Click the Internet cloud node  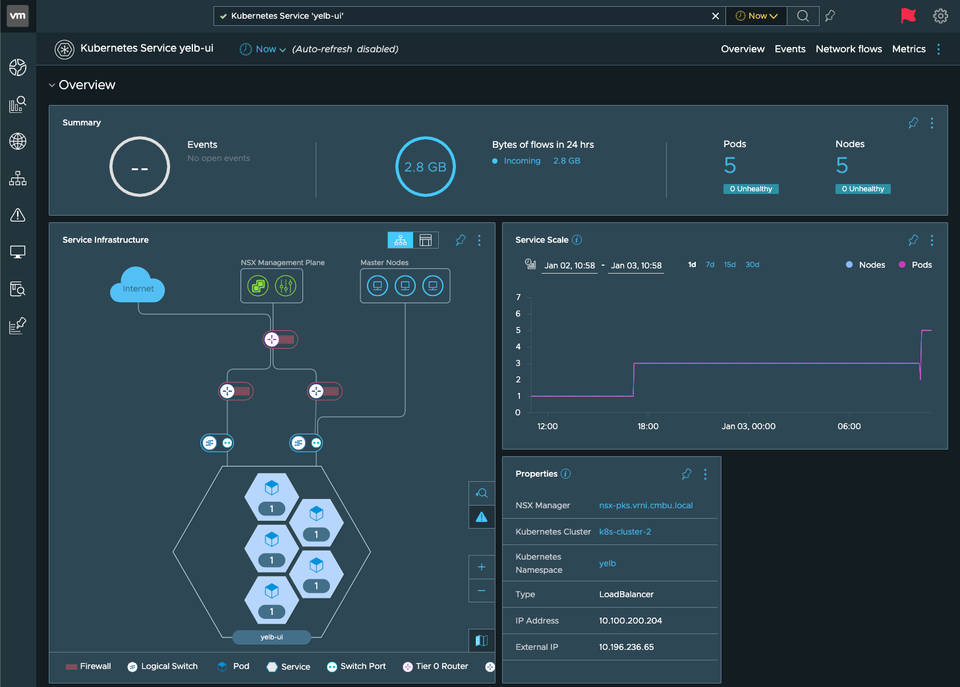[138, 286]
